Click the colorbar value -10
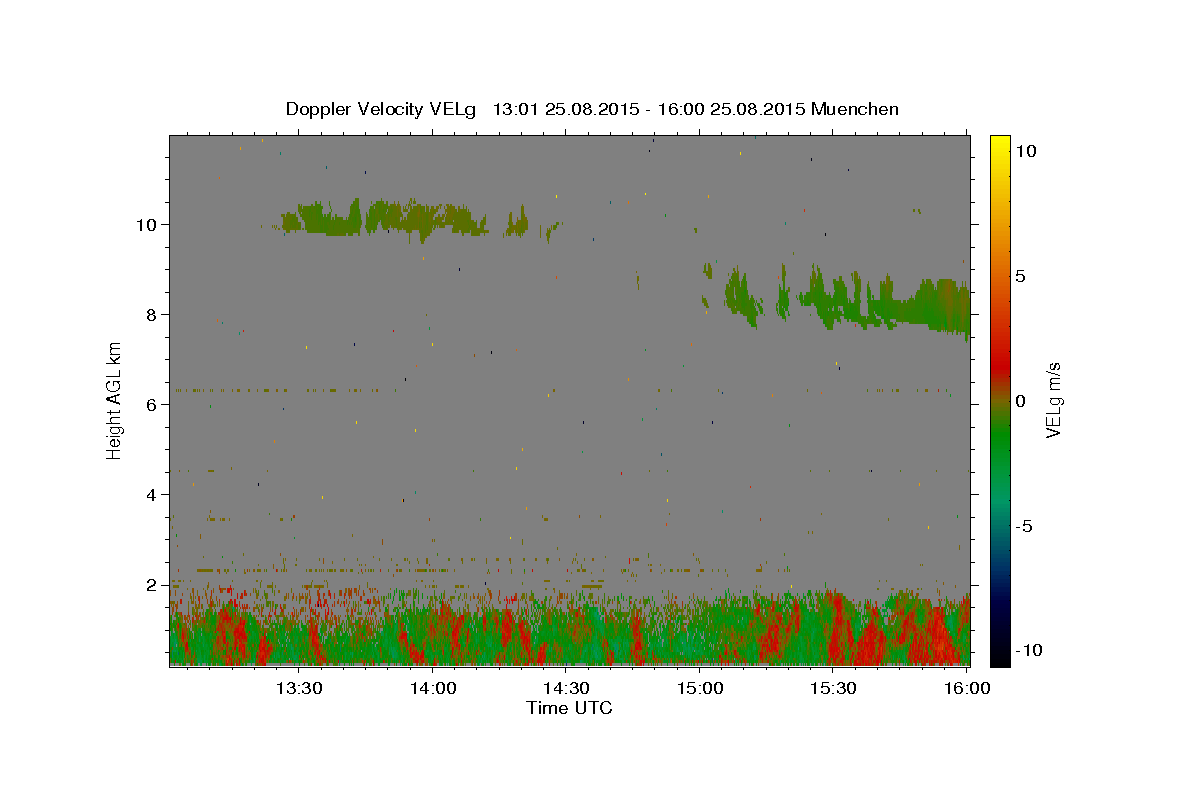The height and width of the screenshot is (800, 1200). tap(1028, 650)
